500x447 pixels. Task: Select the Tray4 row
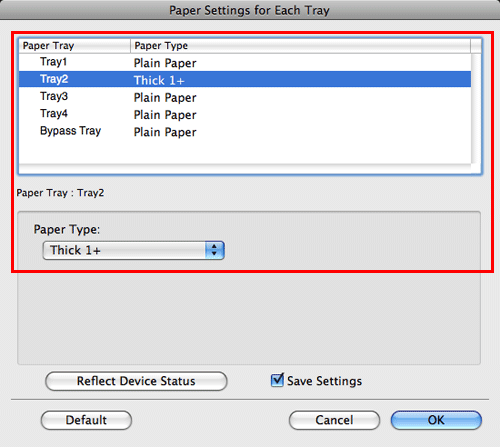pyautogui.click(x=245, y=114)
